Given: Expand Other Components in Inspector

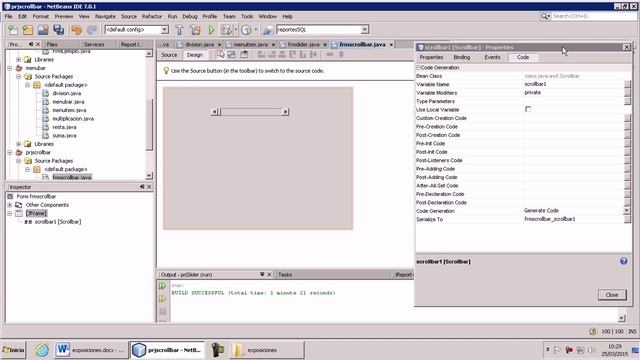Looking at the screenshot, I should 10,205.
